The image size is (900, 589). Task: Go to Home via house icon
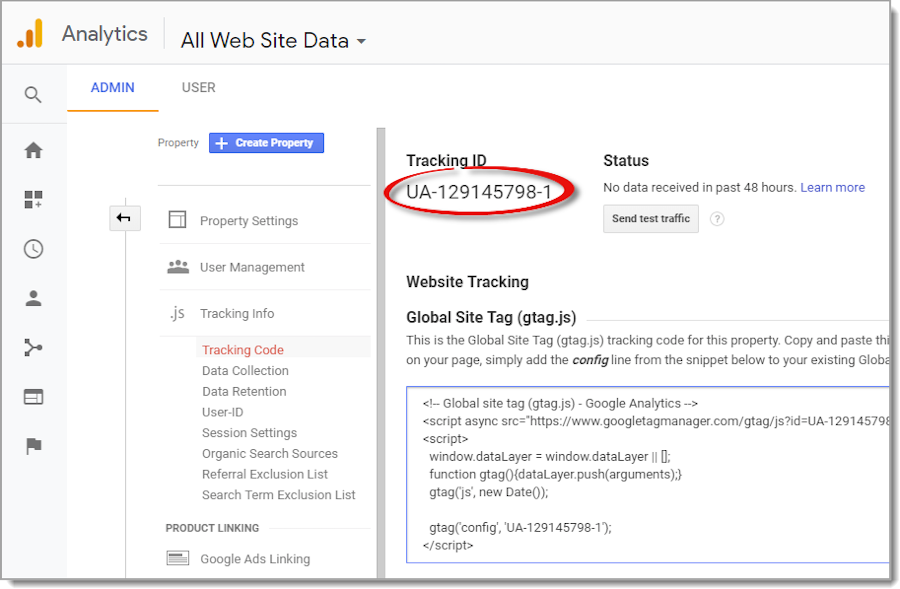click(33, 150)
